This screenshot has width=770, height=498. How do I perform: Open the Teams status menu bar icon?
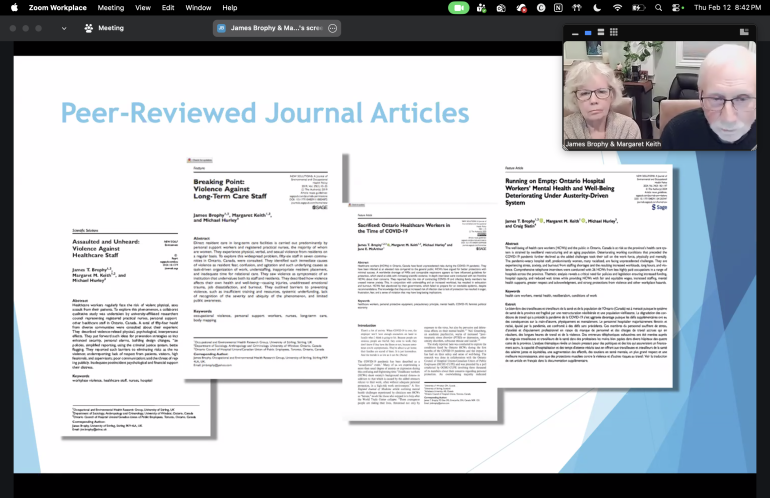tap(481, 7)
